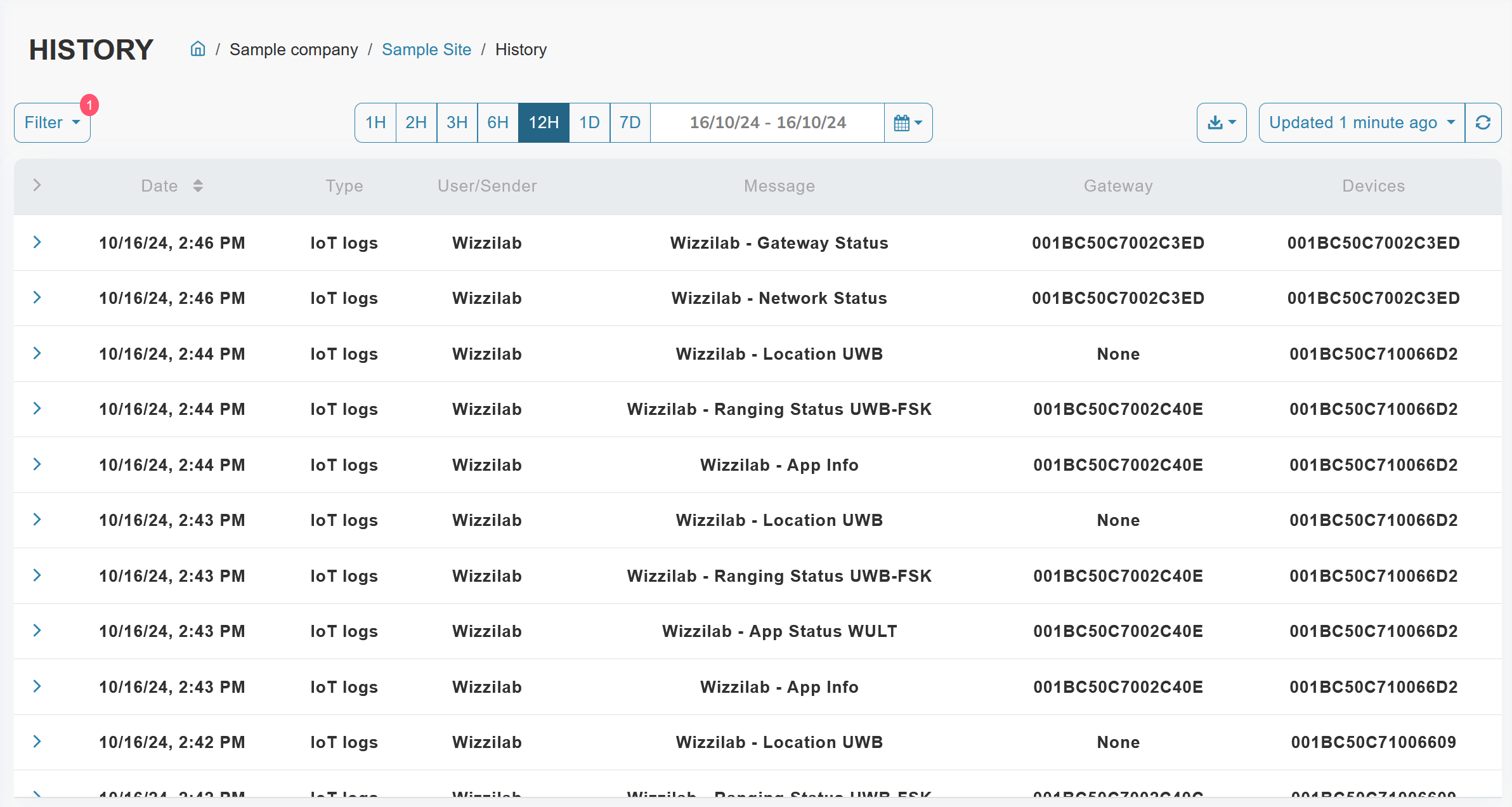This screenshot has width=1512, height=807.
Task: Click the Filter badge showing 1
Action: tap(89, 105)
